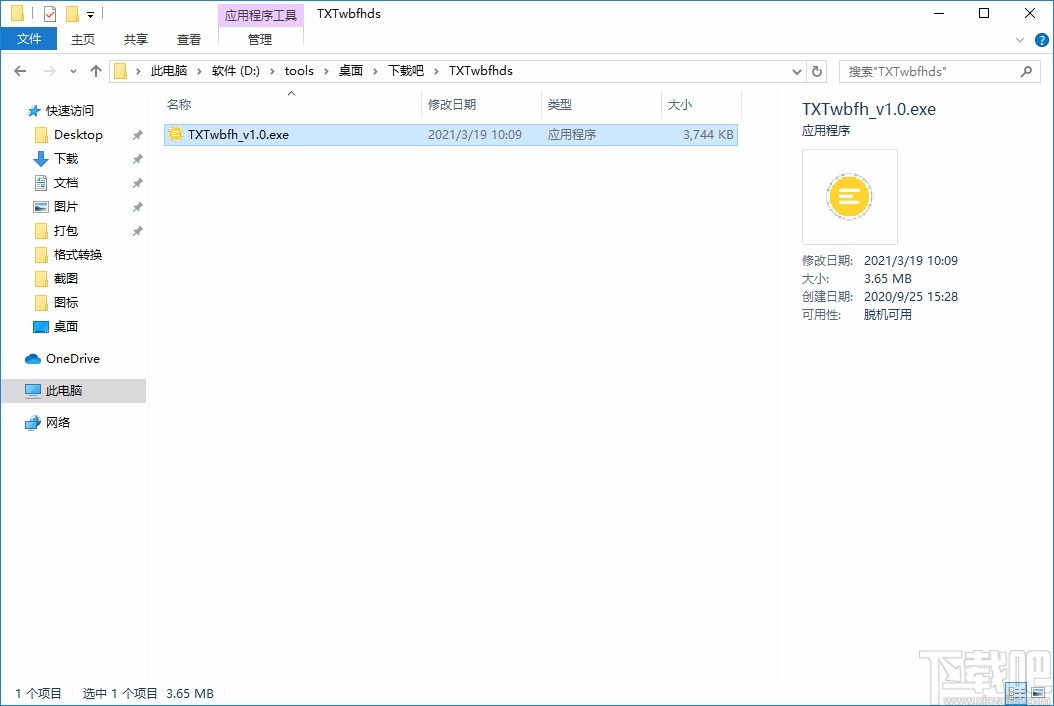The image size is (1054, 706).
Task: Click the help question mark icon
Action: click(x=1041, y=39)
